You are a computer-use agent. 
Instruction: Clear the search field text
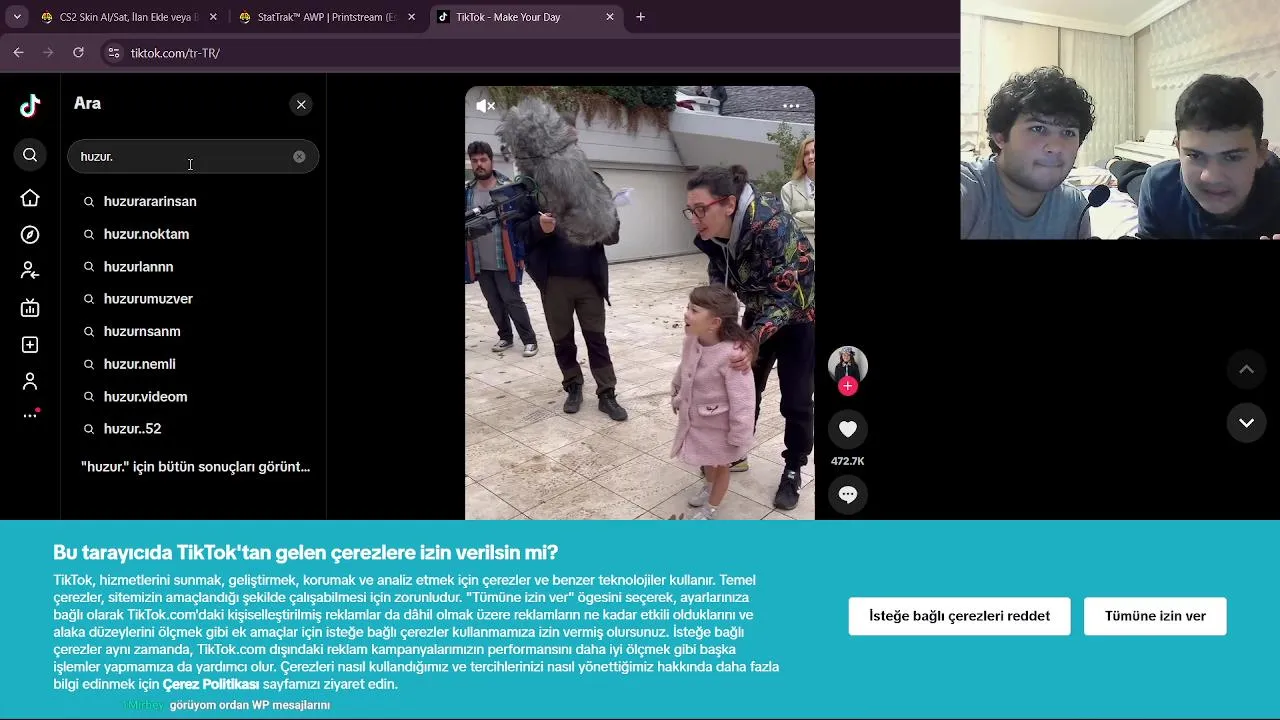pos(299,156)
